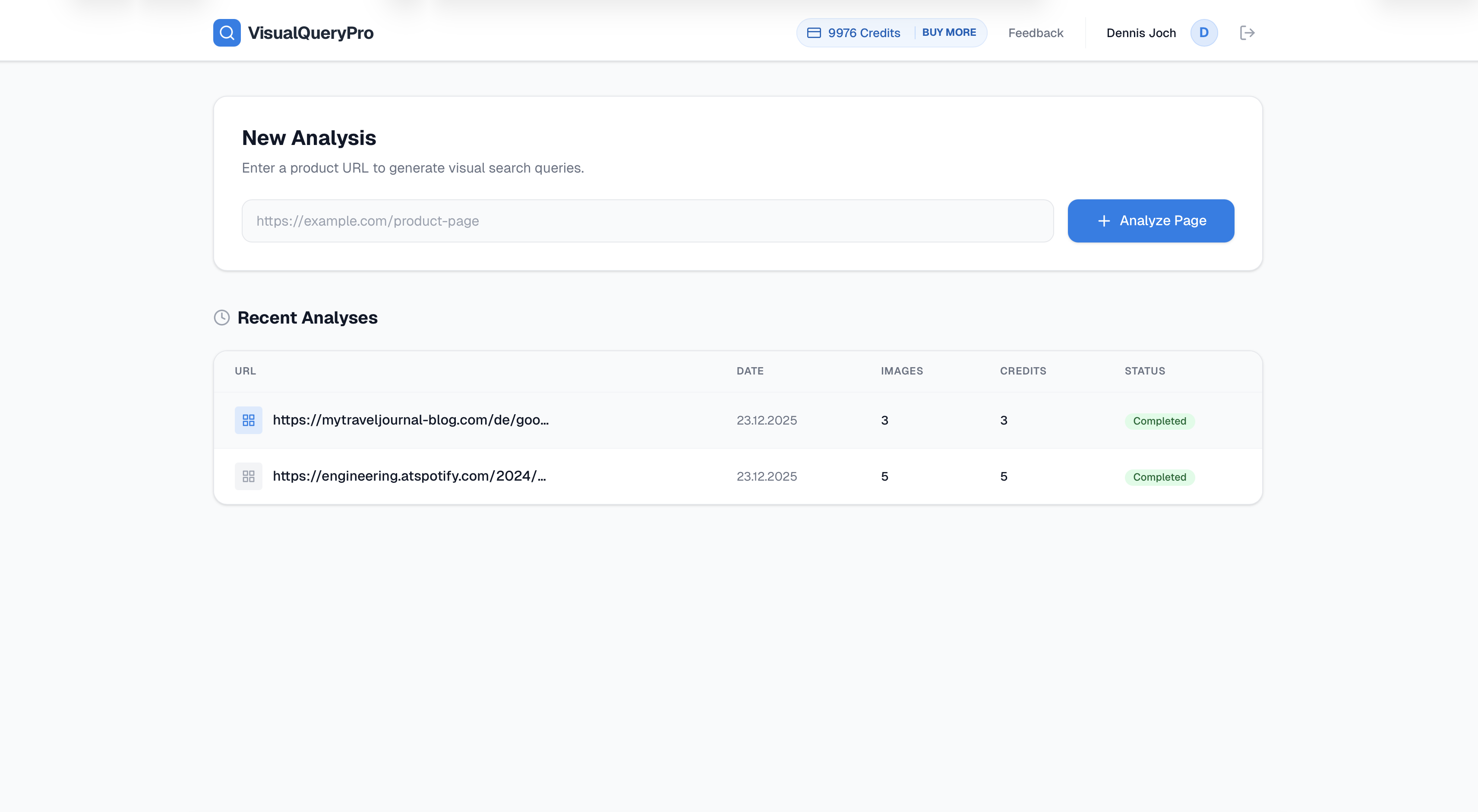Click the clock icon next to Recent Analyses
This screenshot has width=1478, height=812.
coord(222,318)
